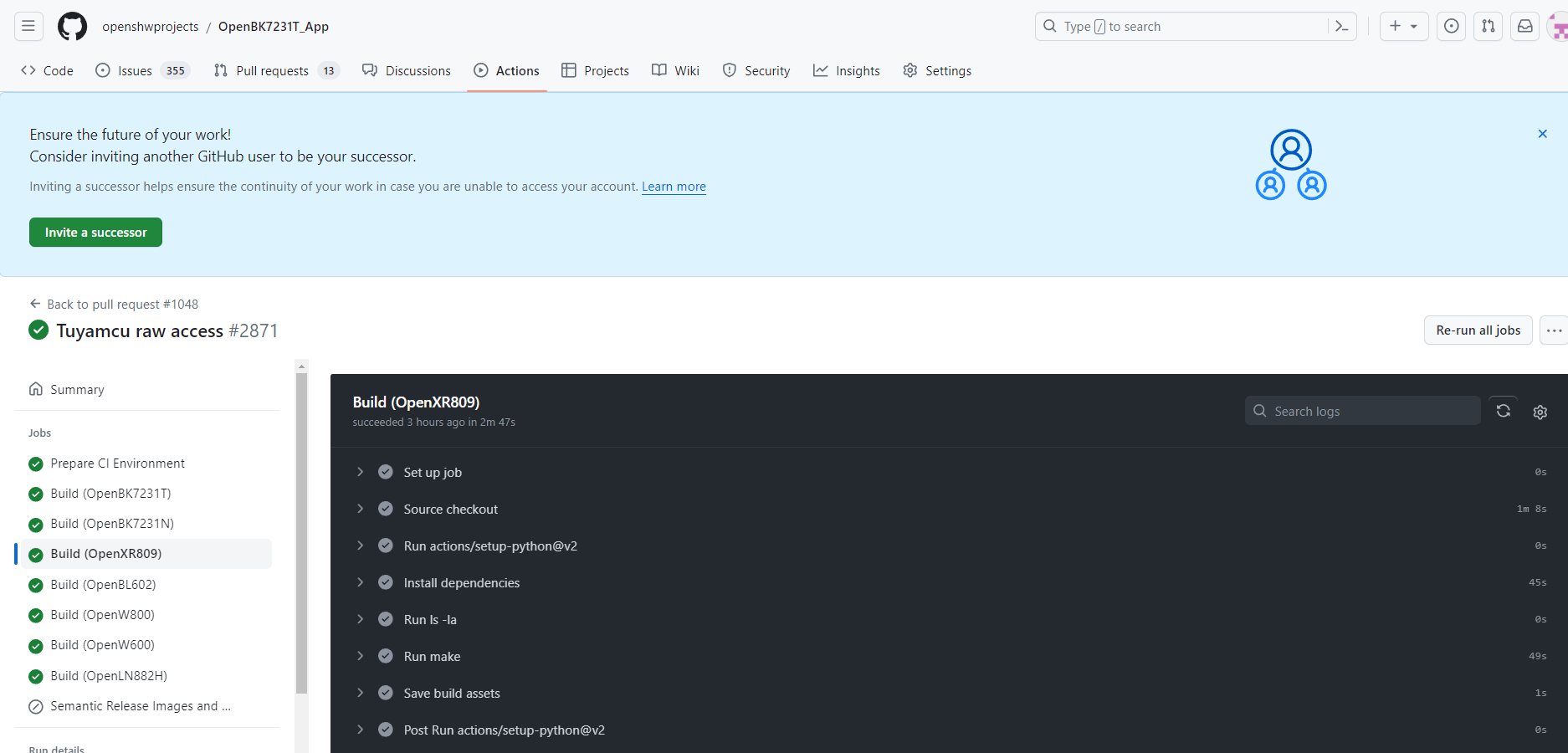Viewport: 1568px width, 753px height.
Task: Click the Pull requests count badge 13
Action: pos(329,71)
